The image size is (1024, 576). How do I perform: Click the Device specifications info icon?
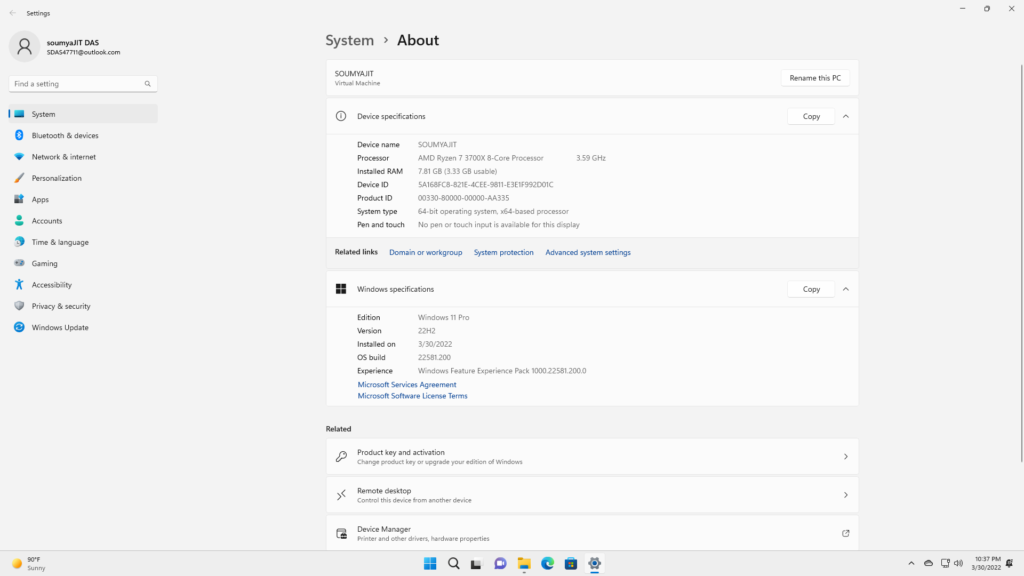pos(341,116)
